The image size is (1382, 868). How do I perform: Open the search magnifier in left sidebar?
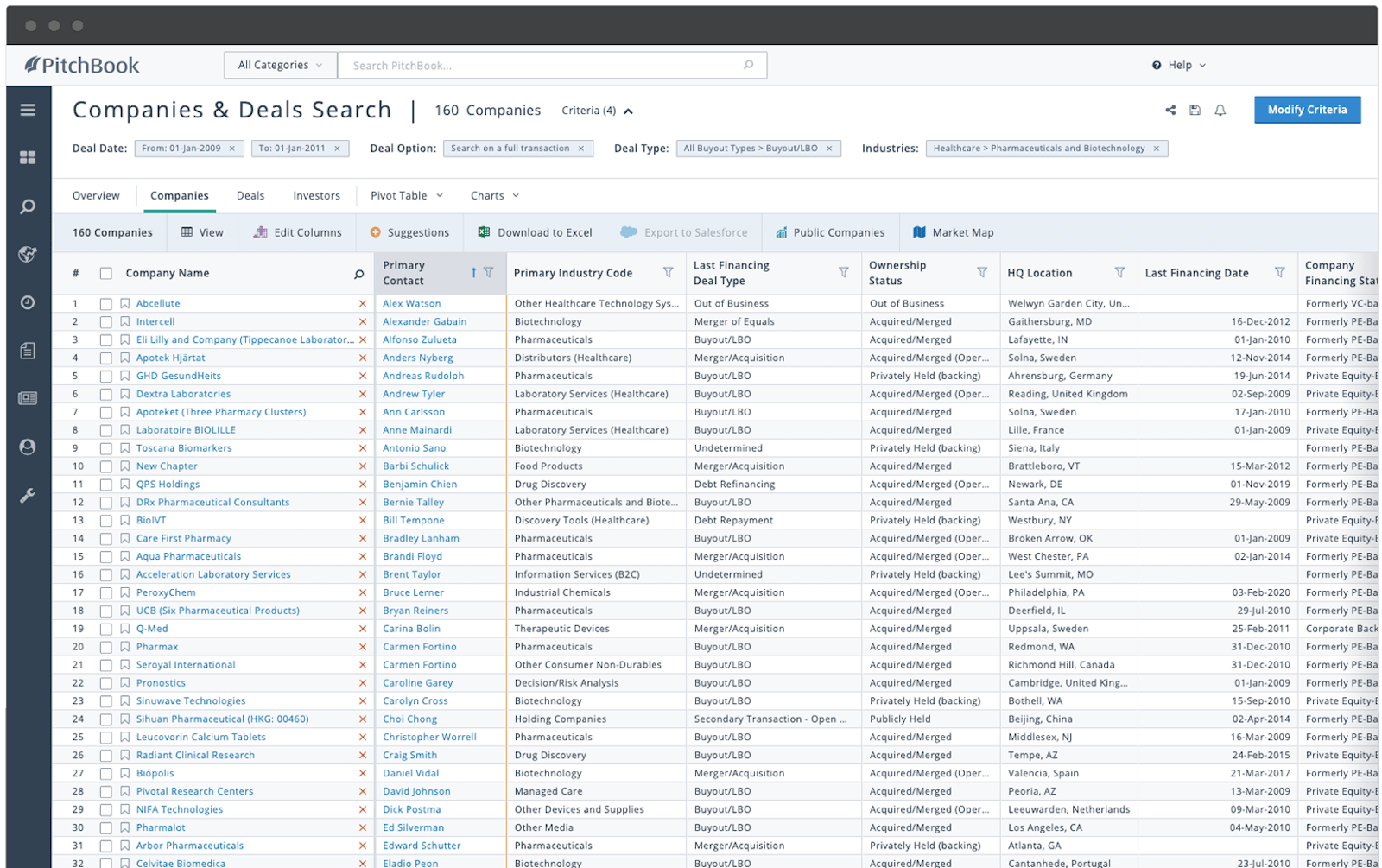tap(28, 206)
